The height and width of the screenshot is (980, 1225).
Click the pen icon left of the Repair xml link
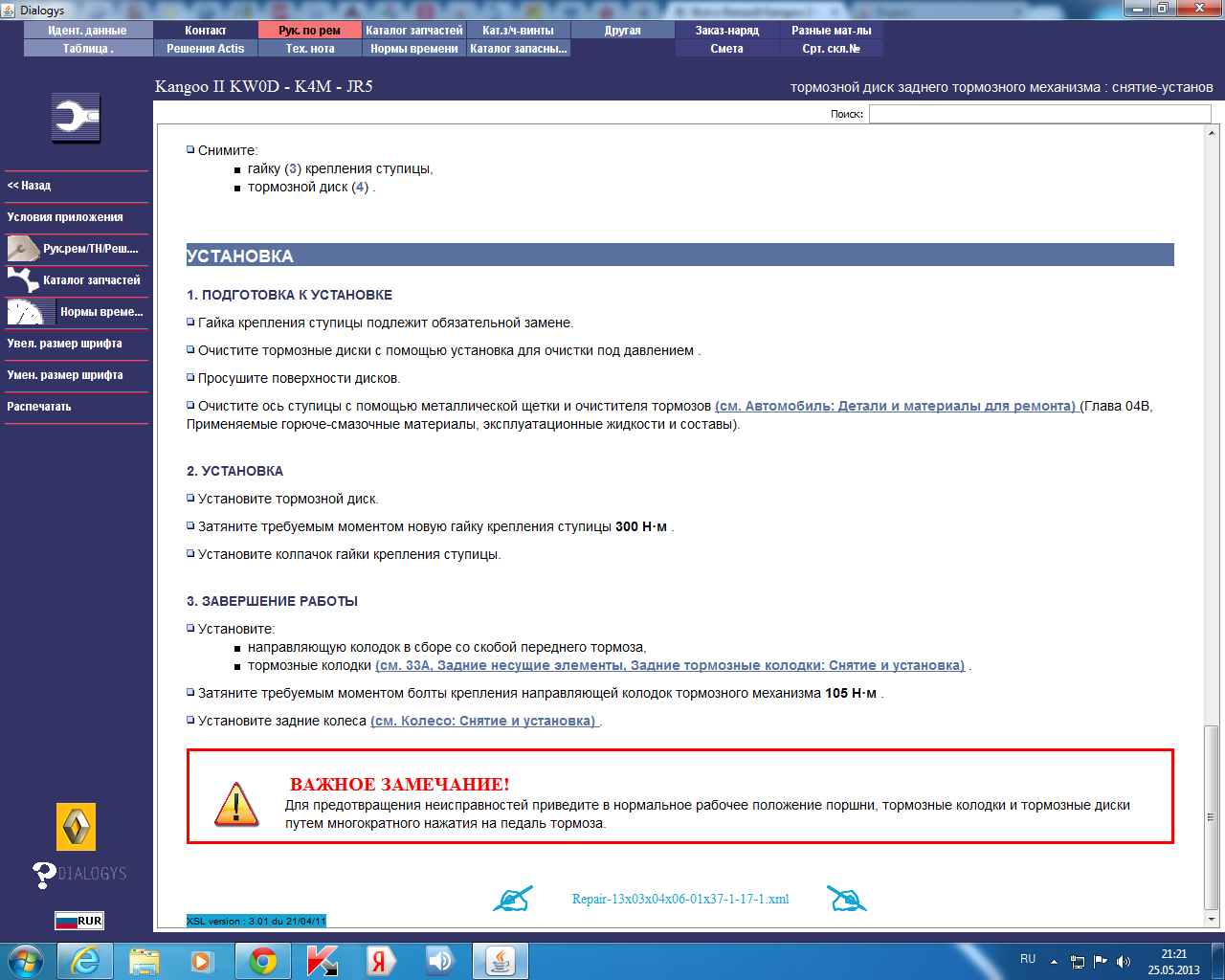(x=512, y=900)
